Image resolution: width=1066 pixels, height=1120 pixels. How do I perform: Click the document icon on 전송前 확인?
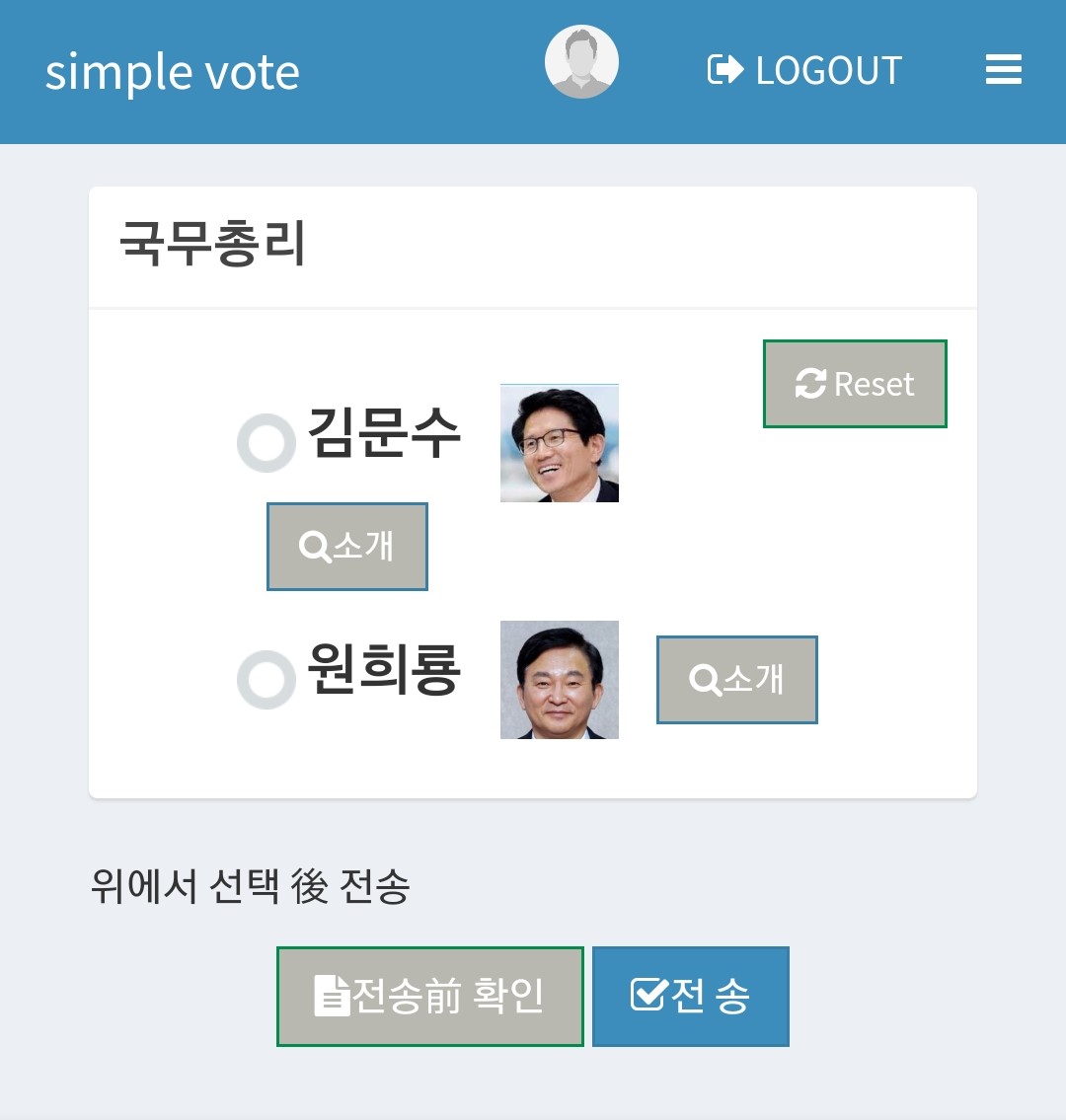point(332,996)
